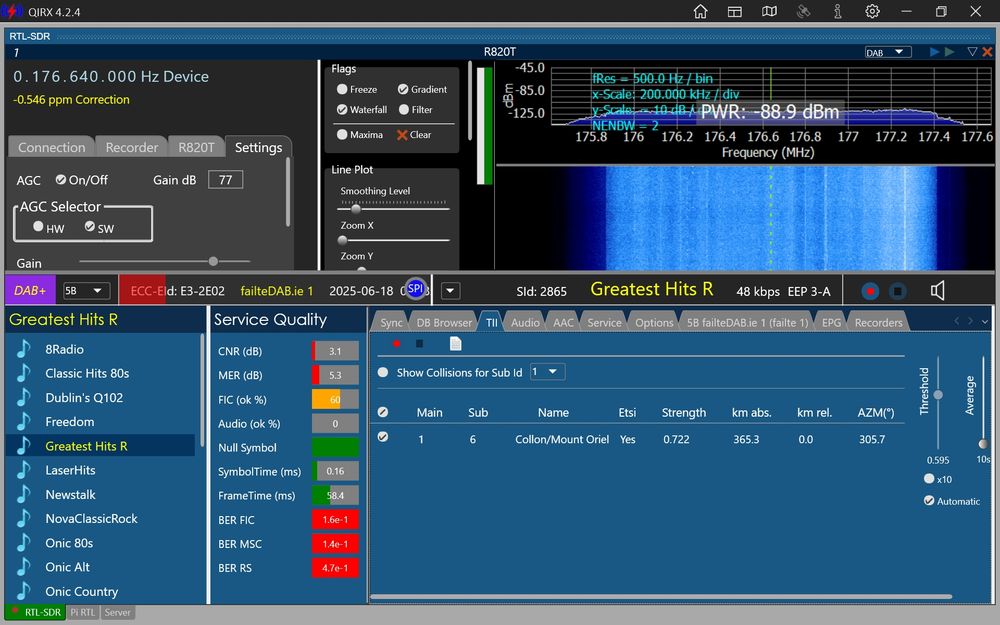Open the EPG tab
The image size is (1000, 625).
(x=831, y=323)
